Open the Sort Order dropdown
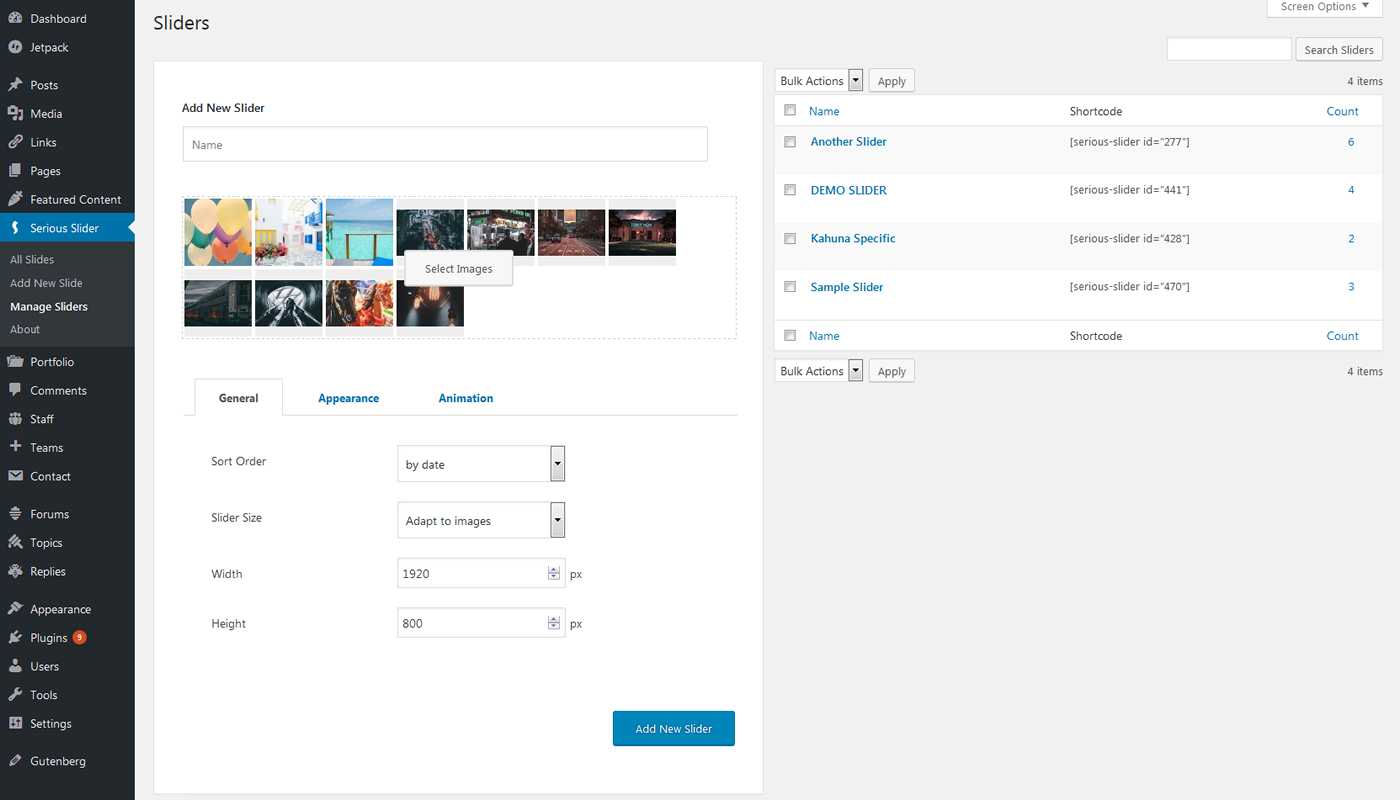The image size is (1400, 800). click(481, 464)
